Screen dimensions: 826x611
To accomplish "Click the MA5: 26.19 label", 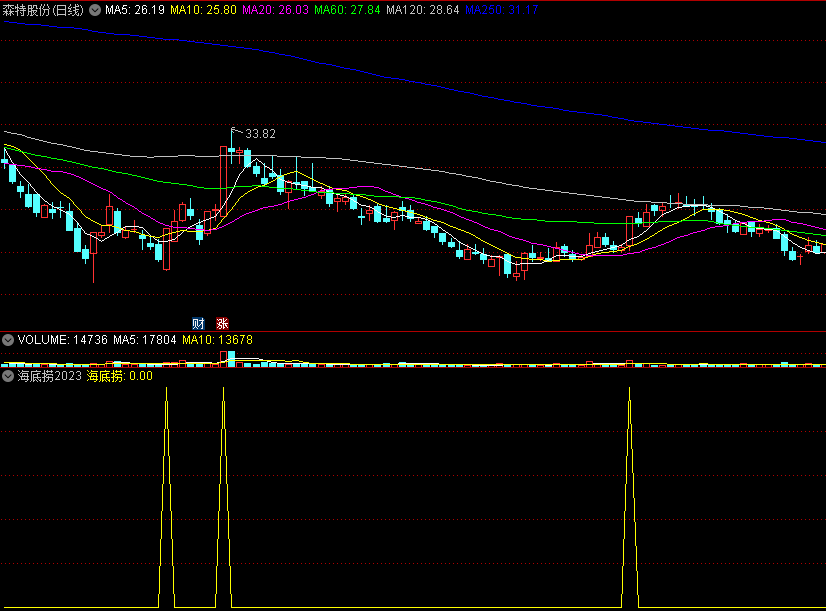I will (x=135, y=10).
